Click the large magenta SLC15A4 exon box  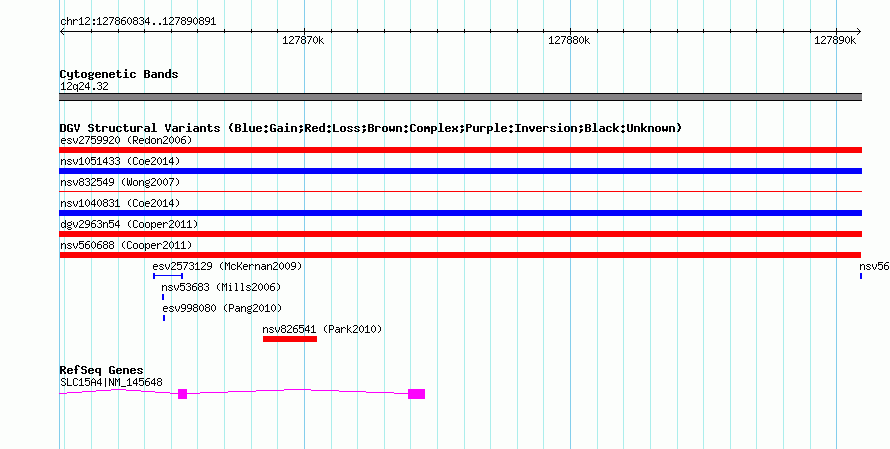coord(417,394)
